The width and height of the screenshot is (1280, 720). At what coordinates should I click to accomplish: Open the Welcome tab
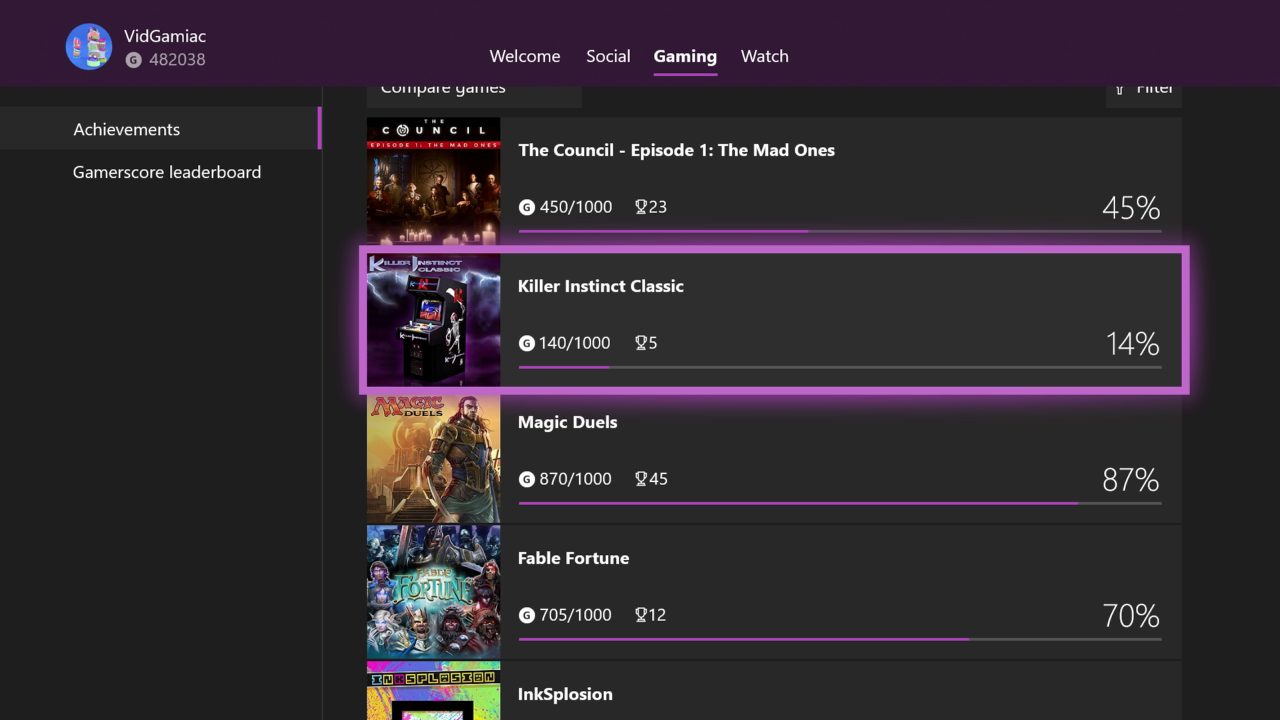pyautogui.click(x=525, y=57)
